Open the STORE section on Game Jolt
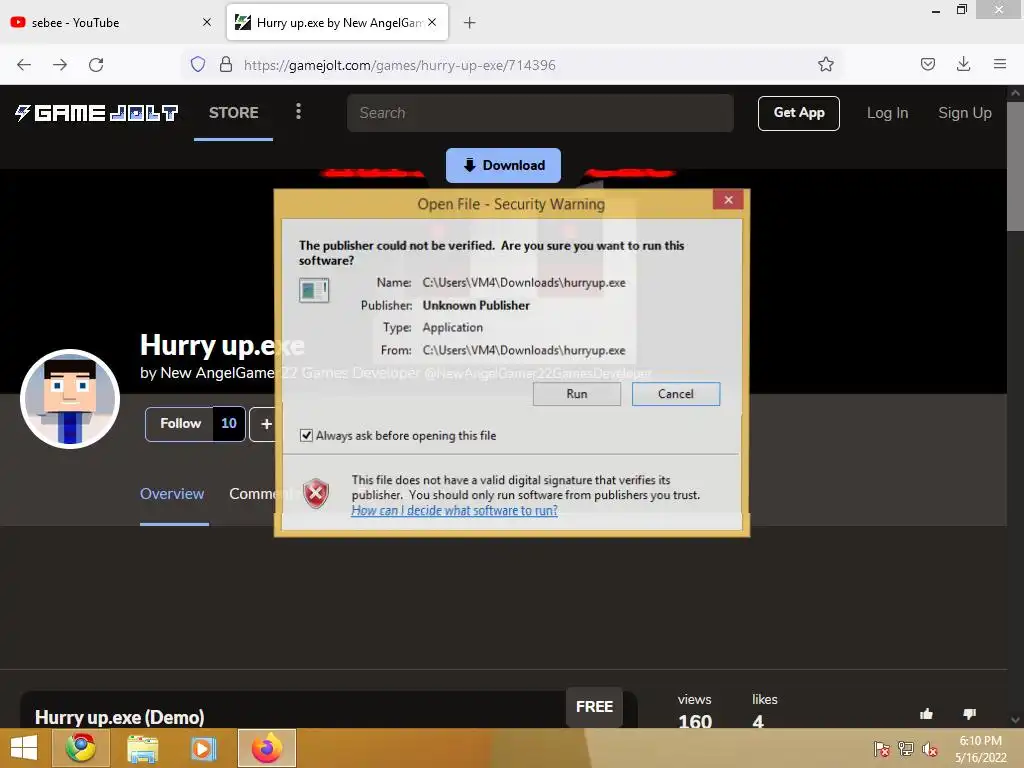The width and height of the screenshot is (1024, 768). 233,113
